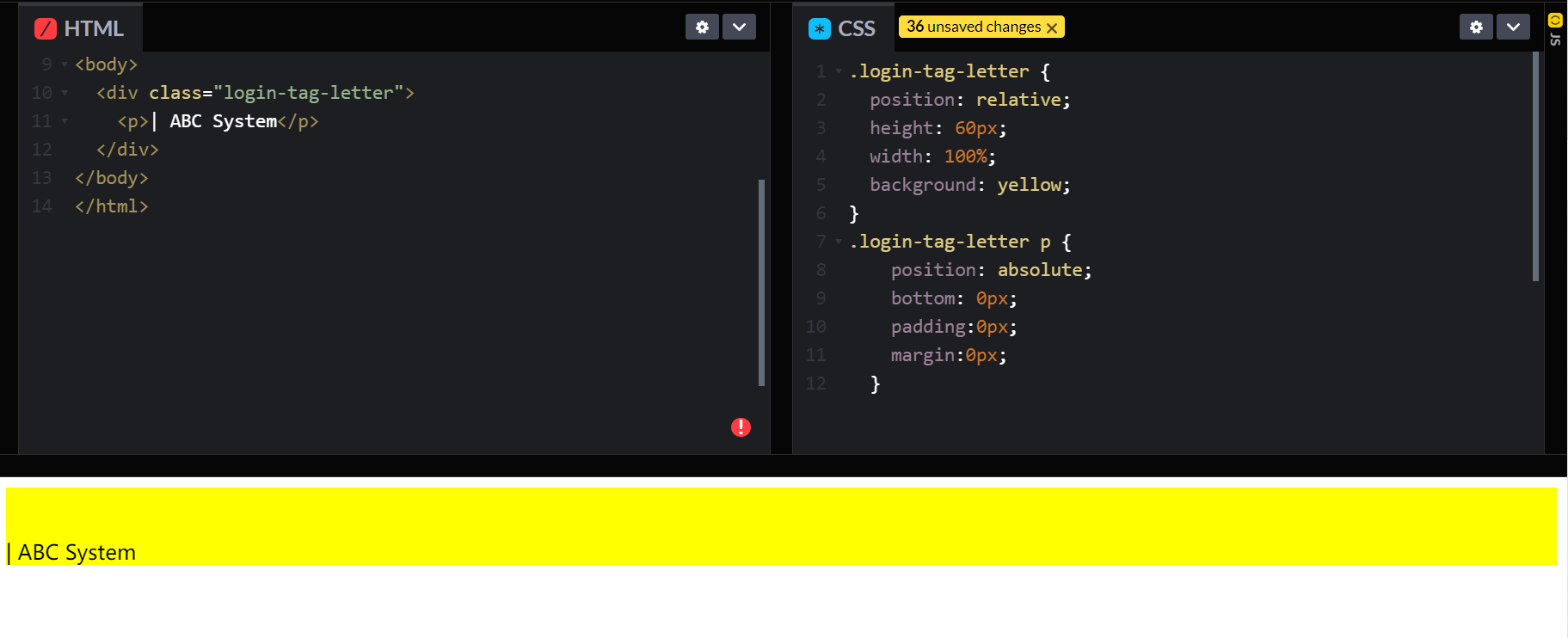This screenshot has height=638, width=1568.
Task: Click the HTML editor vertical scrollbar
Action: (x=761, y=282)
